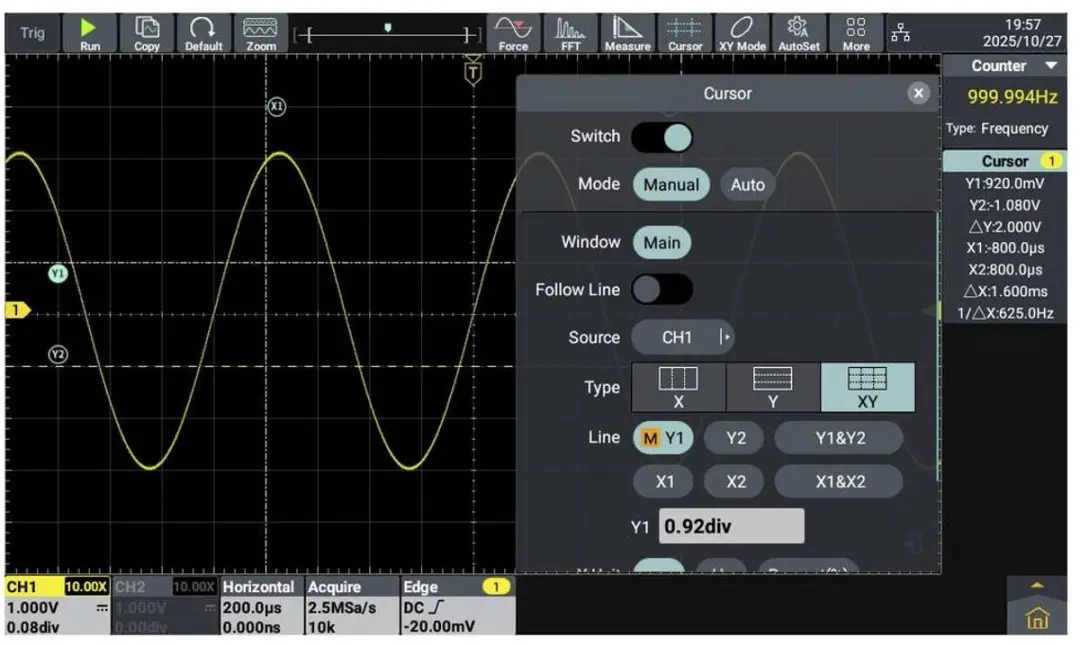Select the Y1&Y2 line pair

[x=840, y=438]
